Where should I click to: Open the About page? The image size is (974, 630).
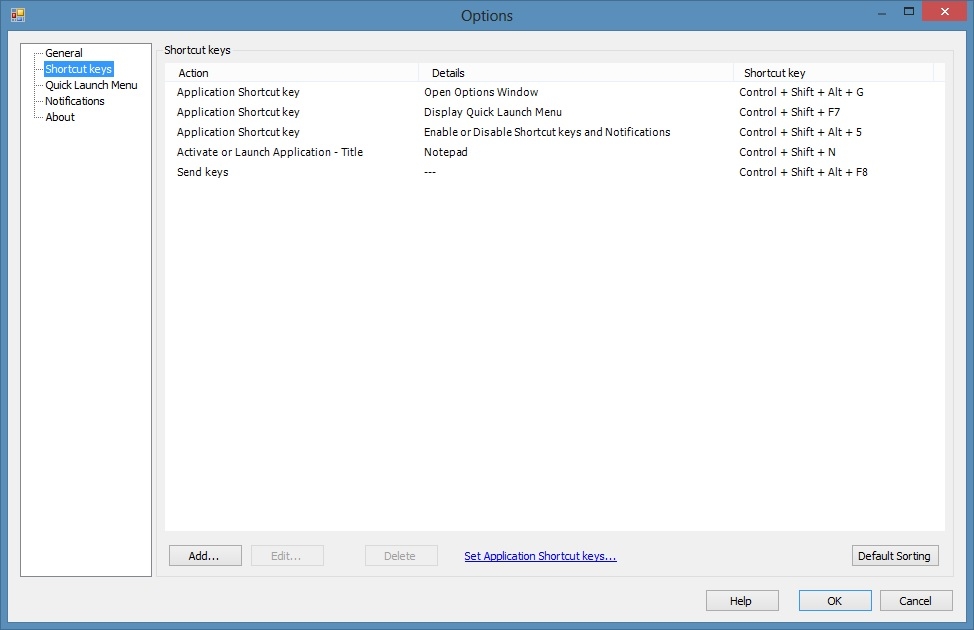pos(60,117)
